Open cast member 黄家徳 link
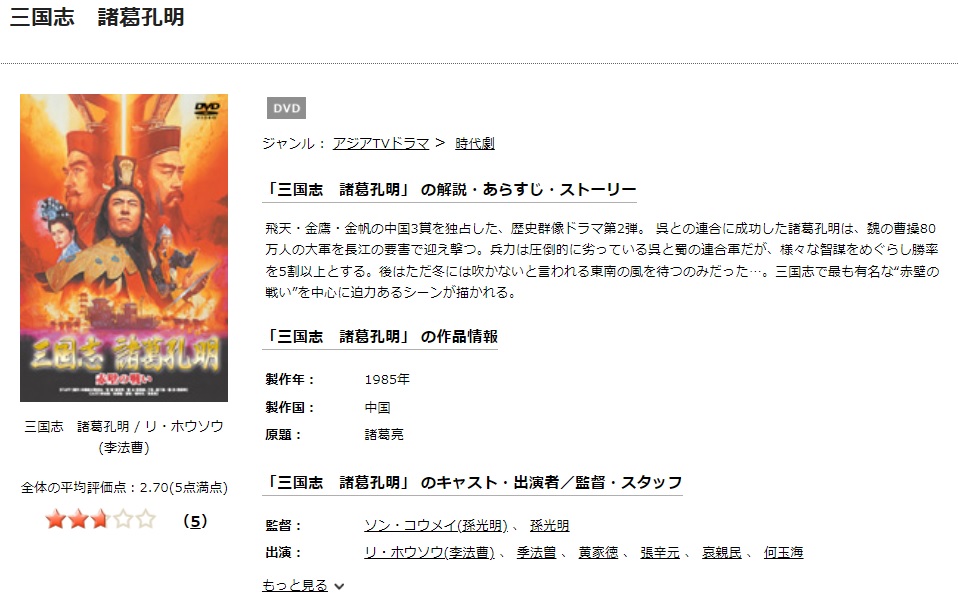This screenshot has height=609, width=958. click(598, 552)
